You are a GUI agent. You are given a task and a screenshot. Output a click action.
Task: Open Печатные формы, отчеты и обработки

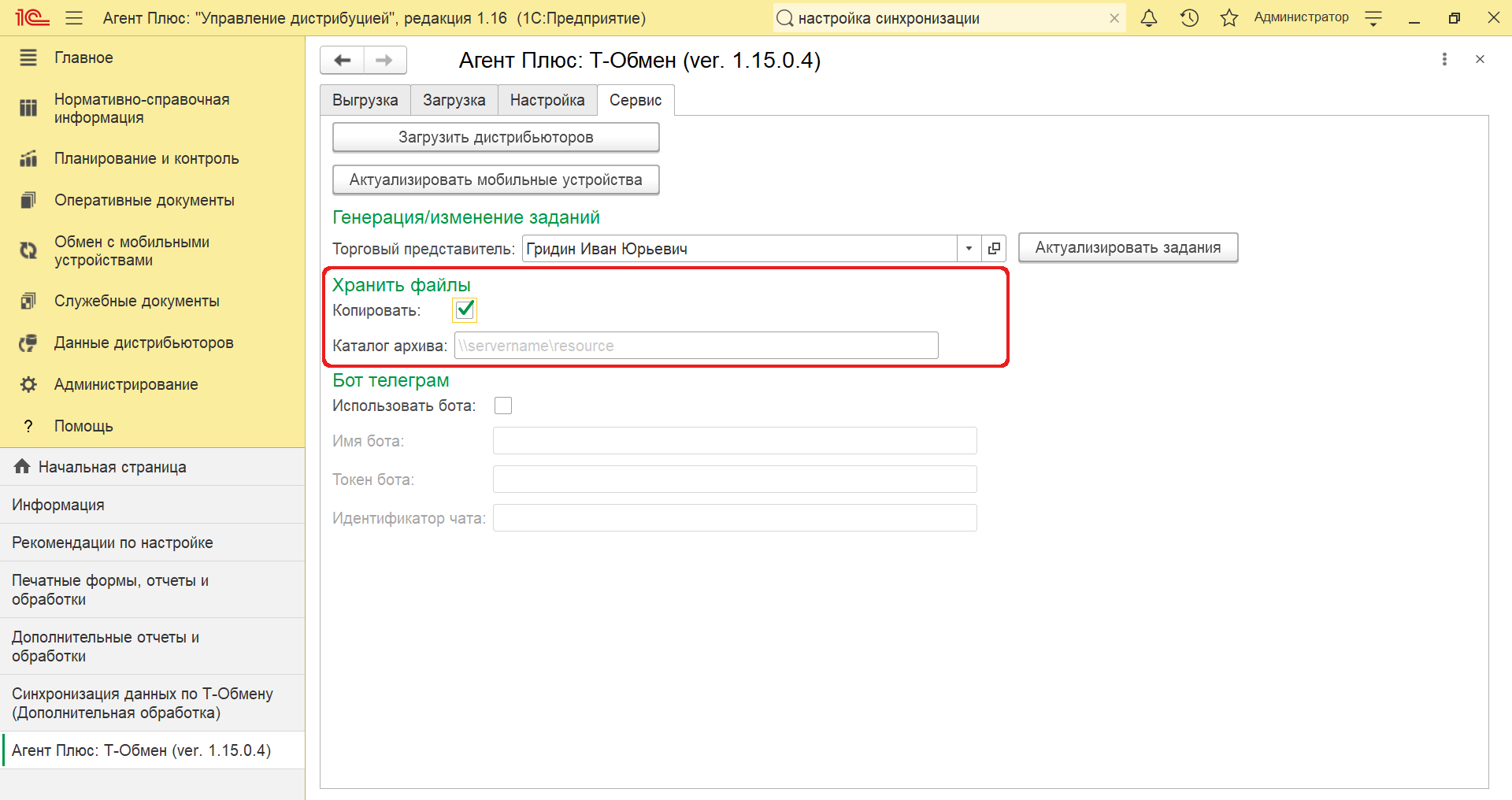pos(152,590)
